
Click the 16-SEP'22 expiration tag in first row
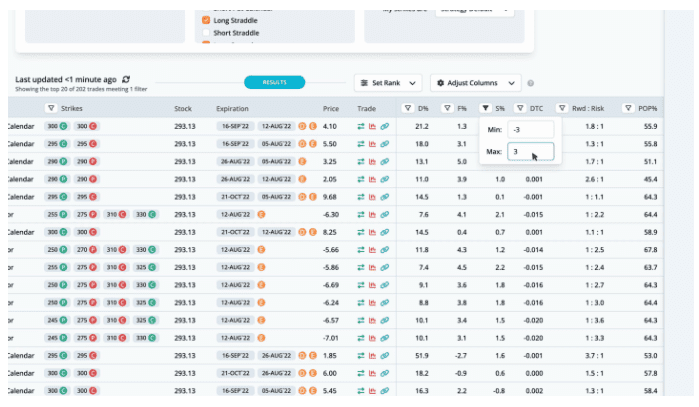[235, 127]
